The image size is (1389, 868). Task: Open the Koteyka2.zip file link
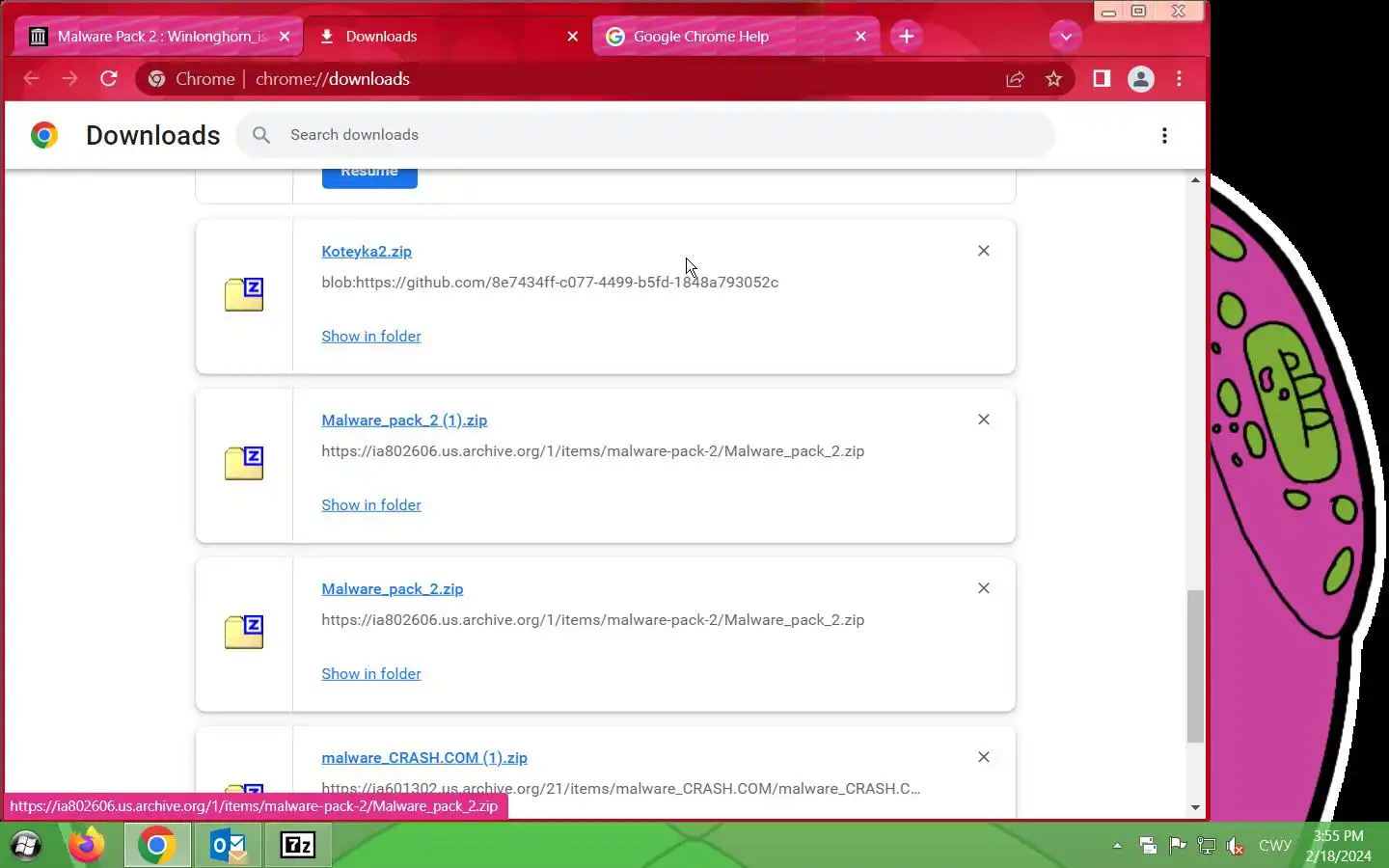(367, 251)
